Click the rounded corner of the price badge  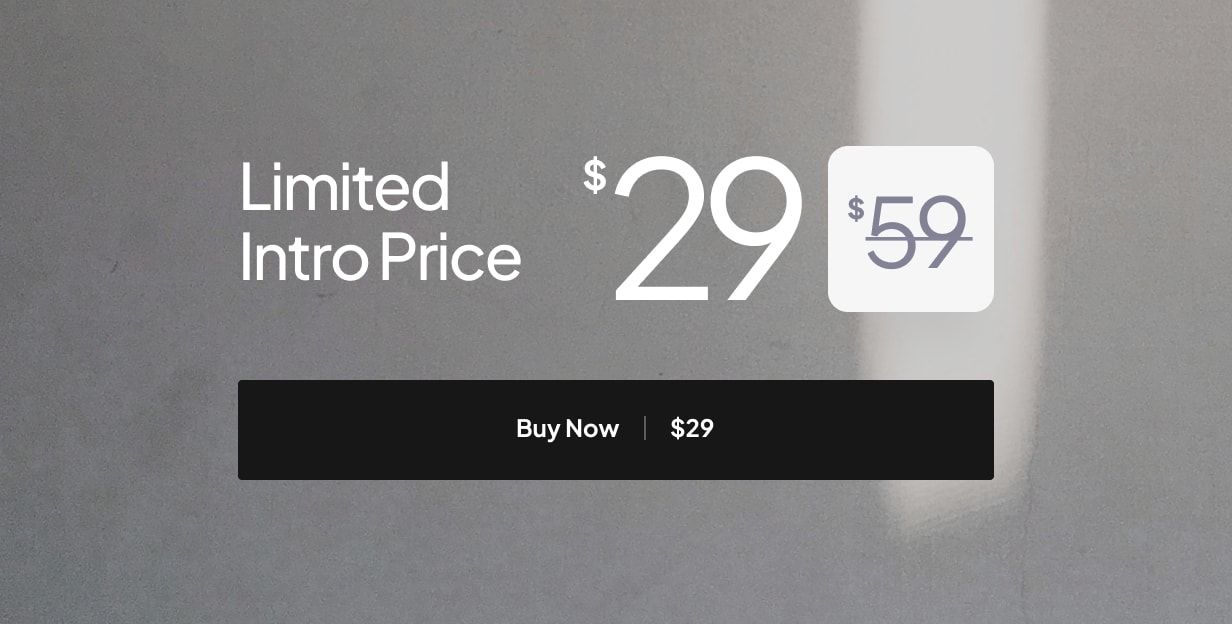tap(840, 152)
